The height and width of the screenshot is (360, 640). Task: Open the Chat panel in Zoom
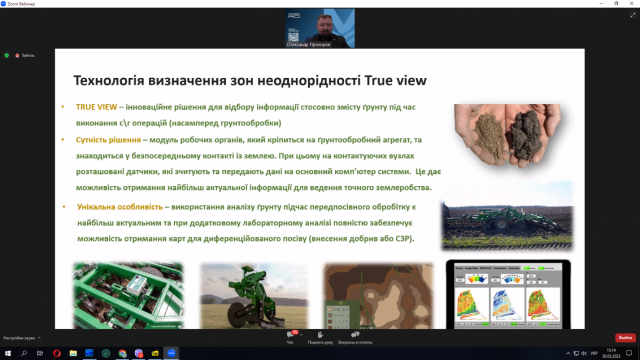[x=290, y=337]
